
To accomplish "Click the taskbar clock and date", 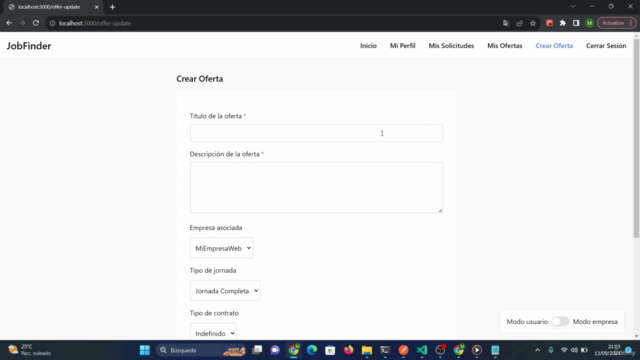I will click(x=608, y=350).
